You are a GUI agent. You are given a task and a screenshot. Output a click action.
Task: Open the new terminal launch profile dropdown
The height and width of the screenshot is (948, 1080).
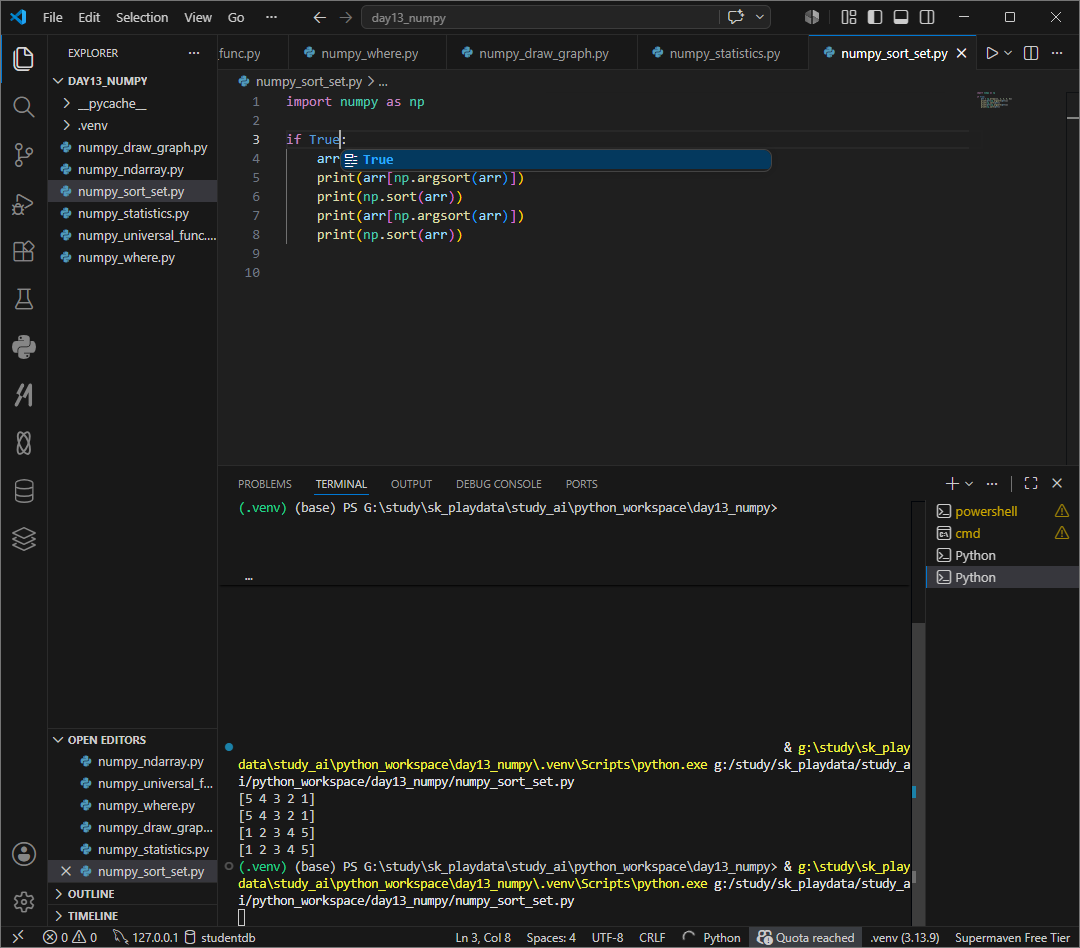969,484
